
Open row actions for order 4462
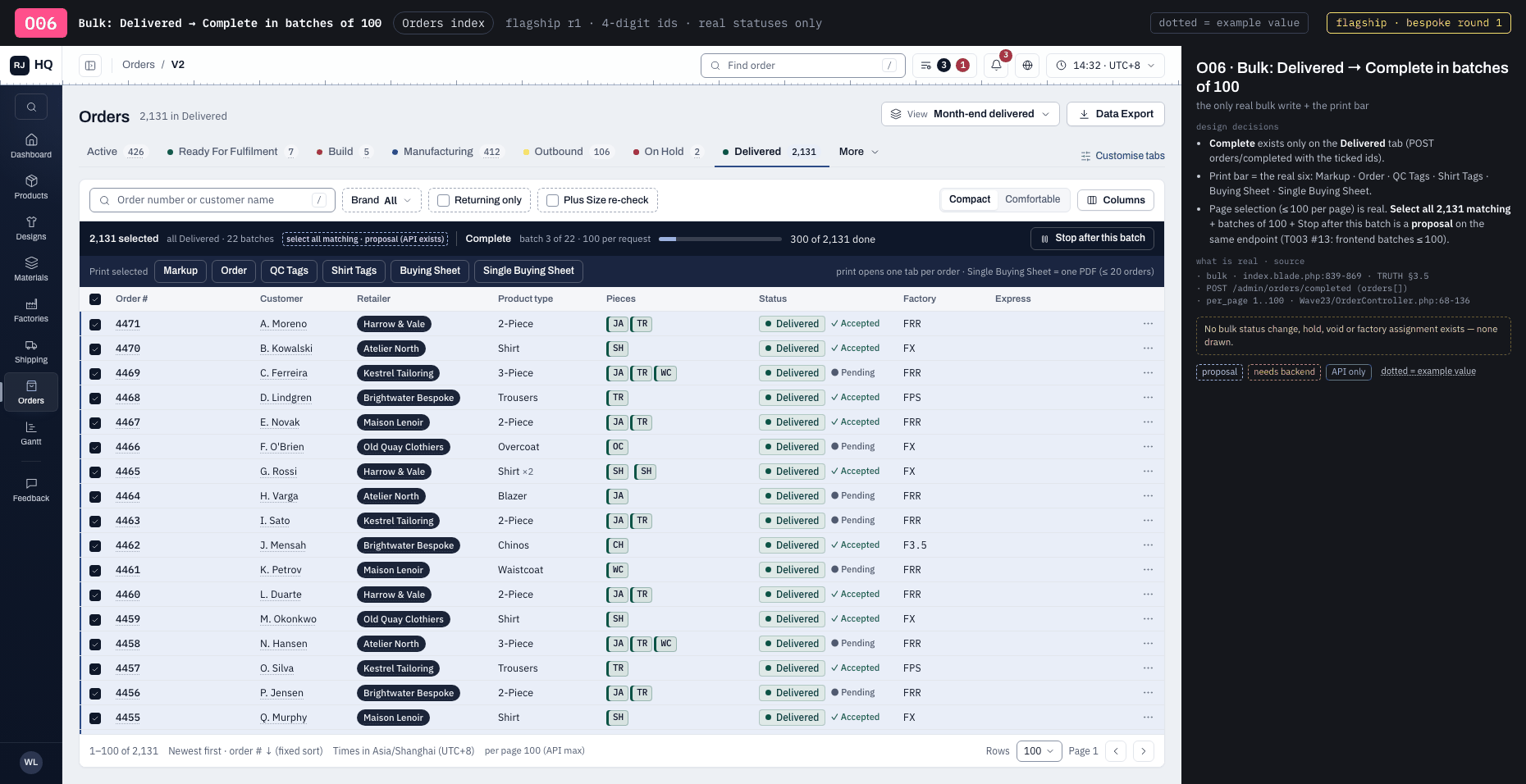[x=1148, y=545]
